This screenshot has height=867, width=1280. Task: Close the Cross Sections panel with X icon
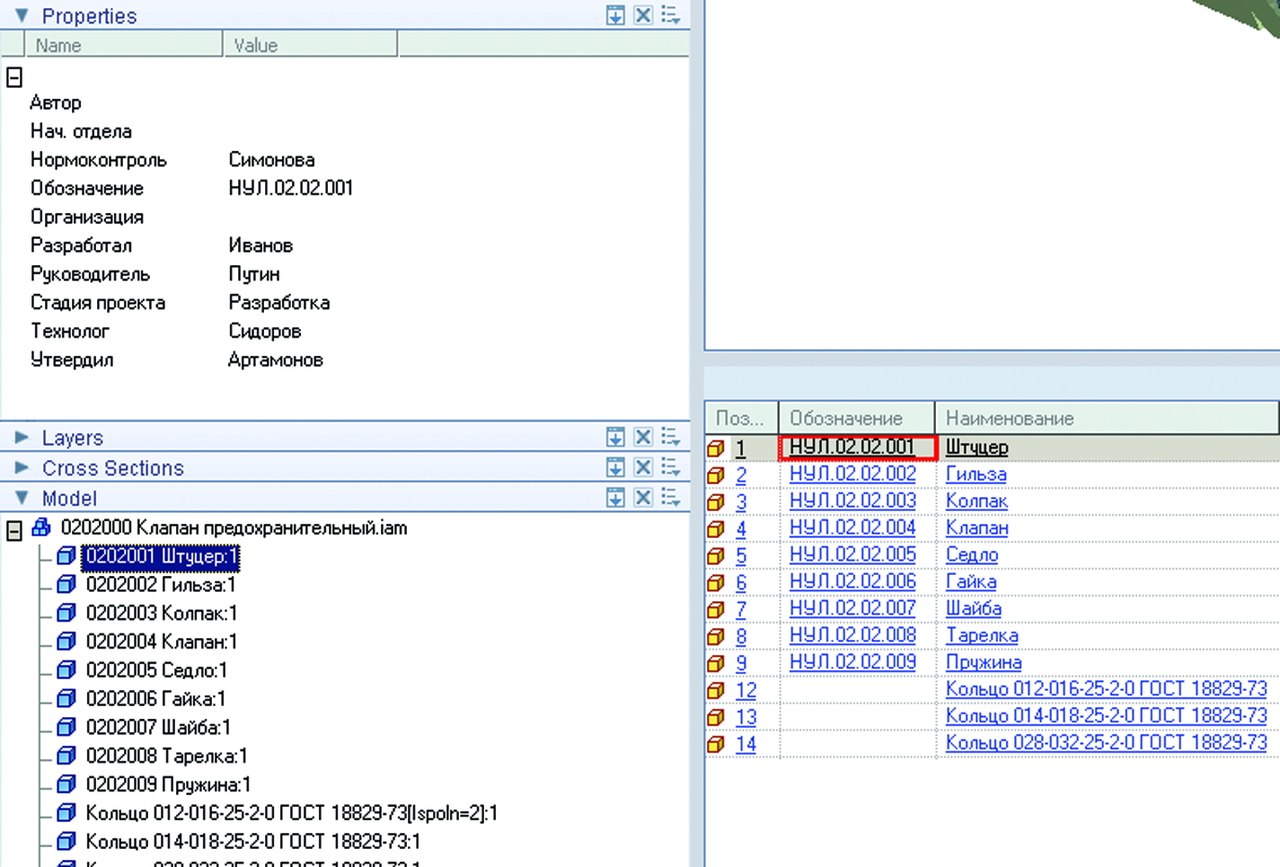pos(644,468)
